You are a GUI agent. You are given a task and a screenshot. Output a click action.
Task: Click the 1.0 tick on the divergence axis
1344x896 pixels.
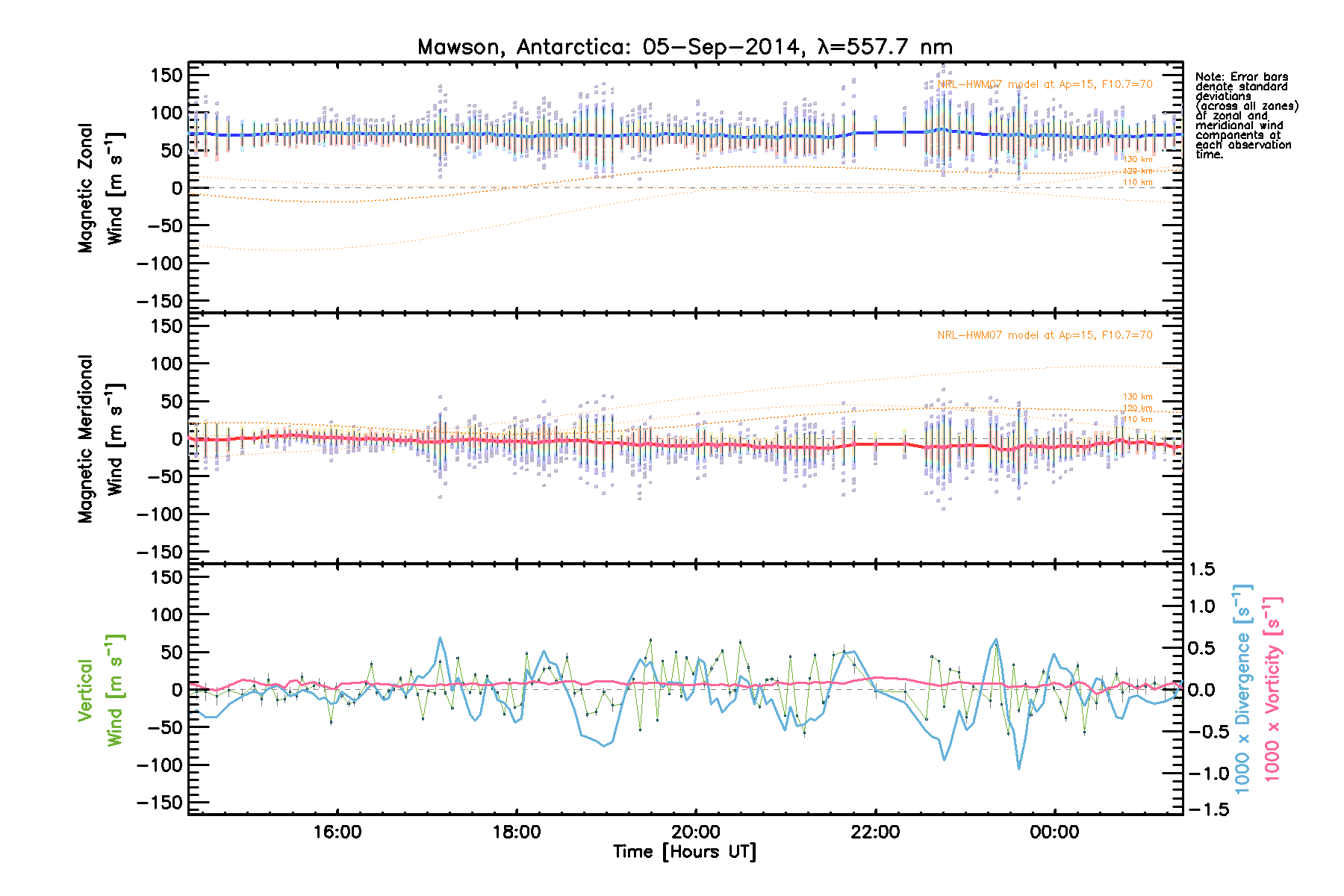pyautogui.click(x=1201, y=606)
